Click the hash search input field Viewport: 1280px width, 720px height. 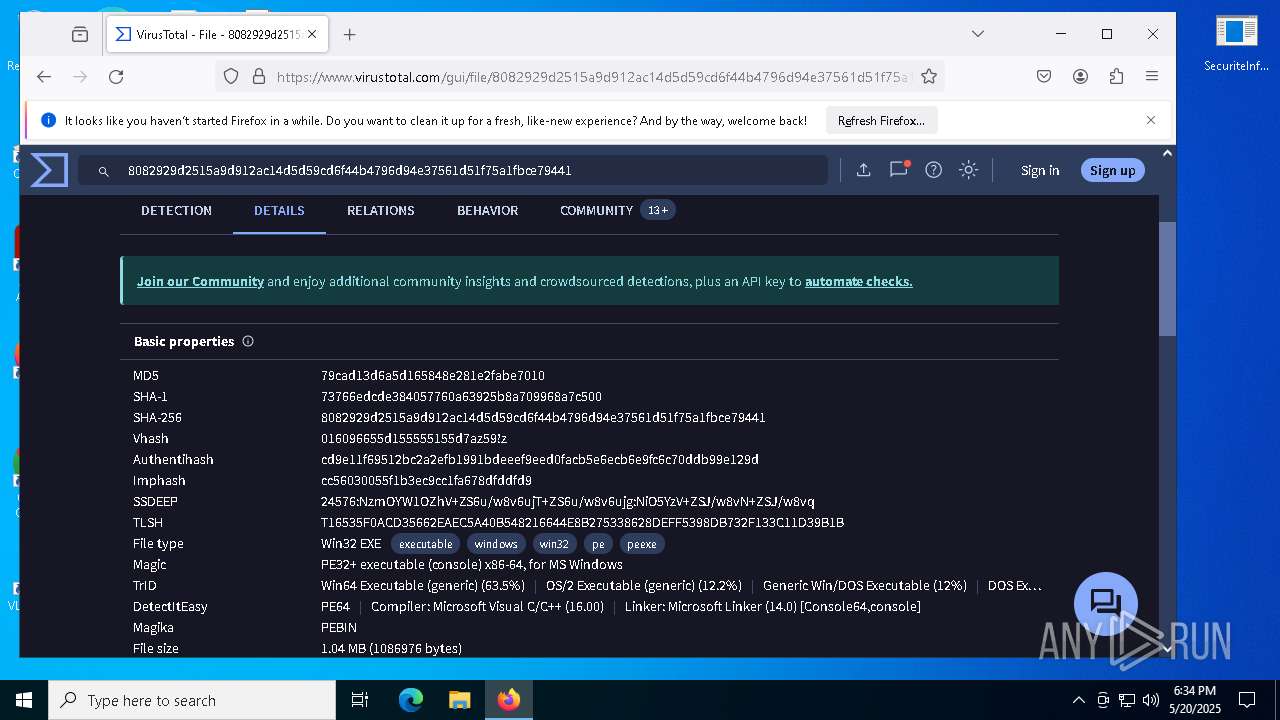[x=453, y=171]
